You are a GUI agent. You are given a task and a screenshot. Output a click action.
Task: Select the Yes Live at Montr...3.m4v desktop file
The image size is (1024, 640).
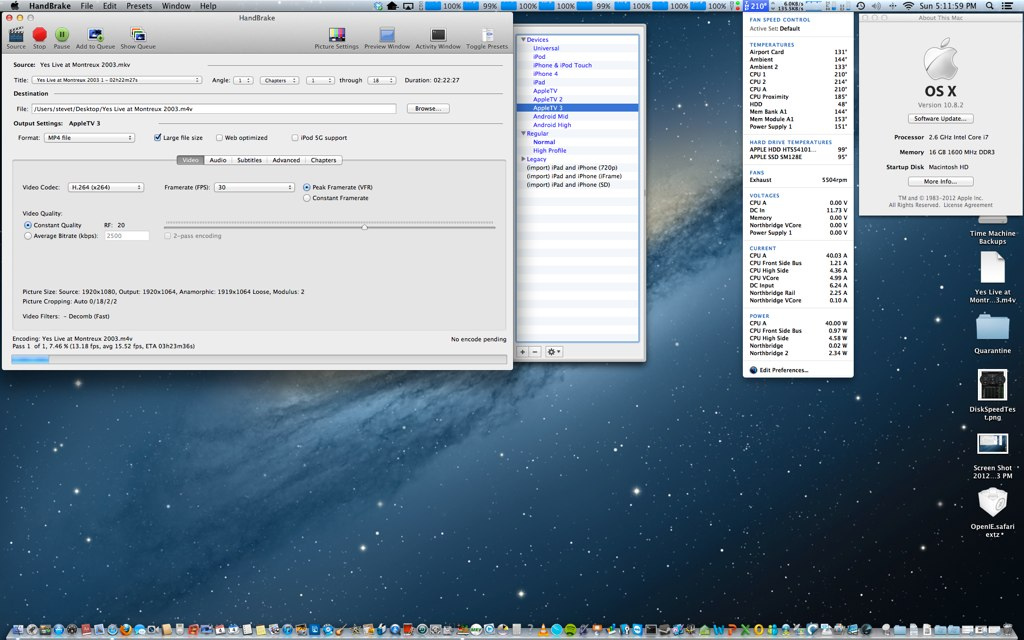(x=992, y=267)
